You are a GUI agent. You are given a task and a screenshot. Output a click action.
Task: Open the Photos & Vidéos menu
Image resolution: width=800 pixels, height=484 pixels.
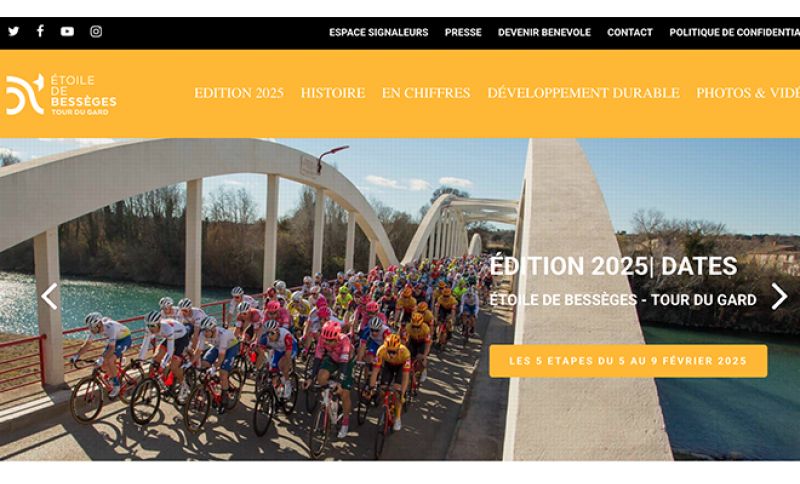[x=748, y=93]
